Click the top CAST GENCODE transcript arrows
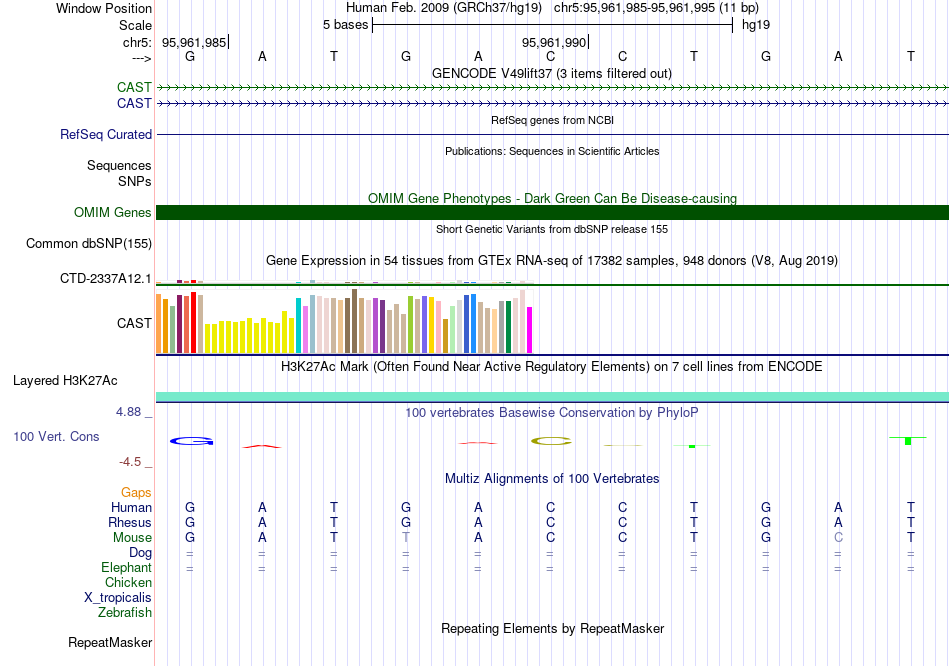Screen dimensions: 950x666 pos(552,88)
